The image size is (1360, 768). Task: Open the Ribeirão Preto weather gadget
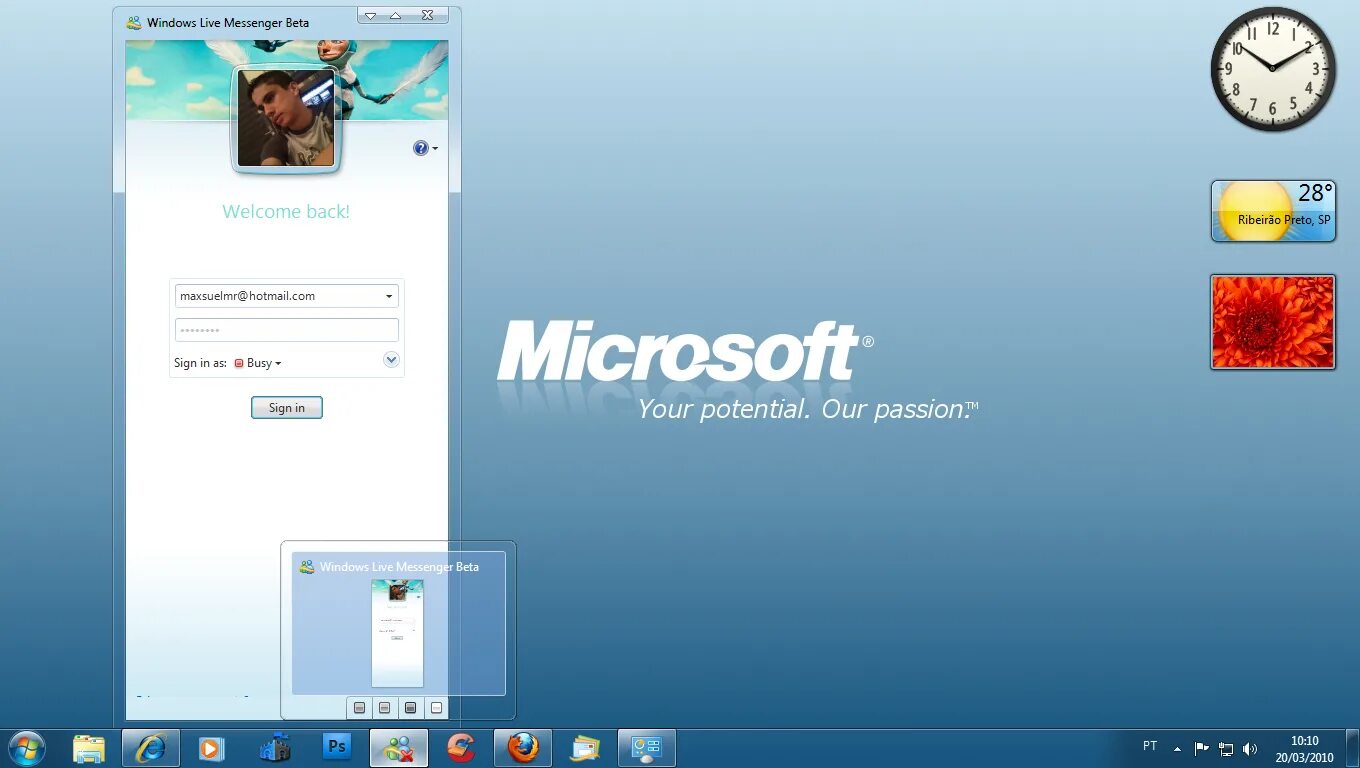tap(1273, 211)
